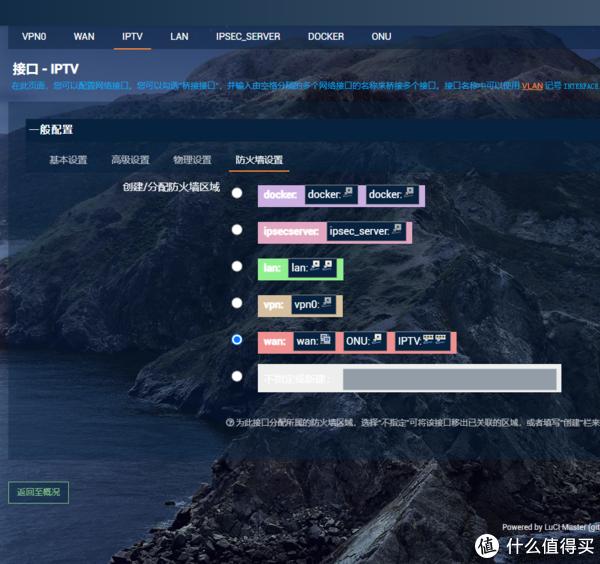Click the interface icon in wan badge
Viewport: 600px width, 564px height.
coord(325,339)
